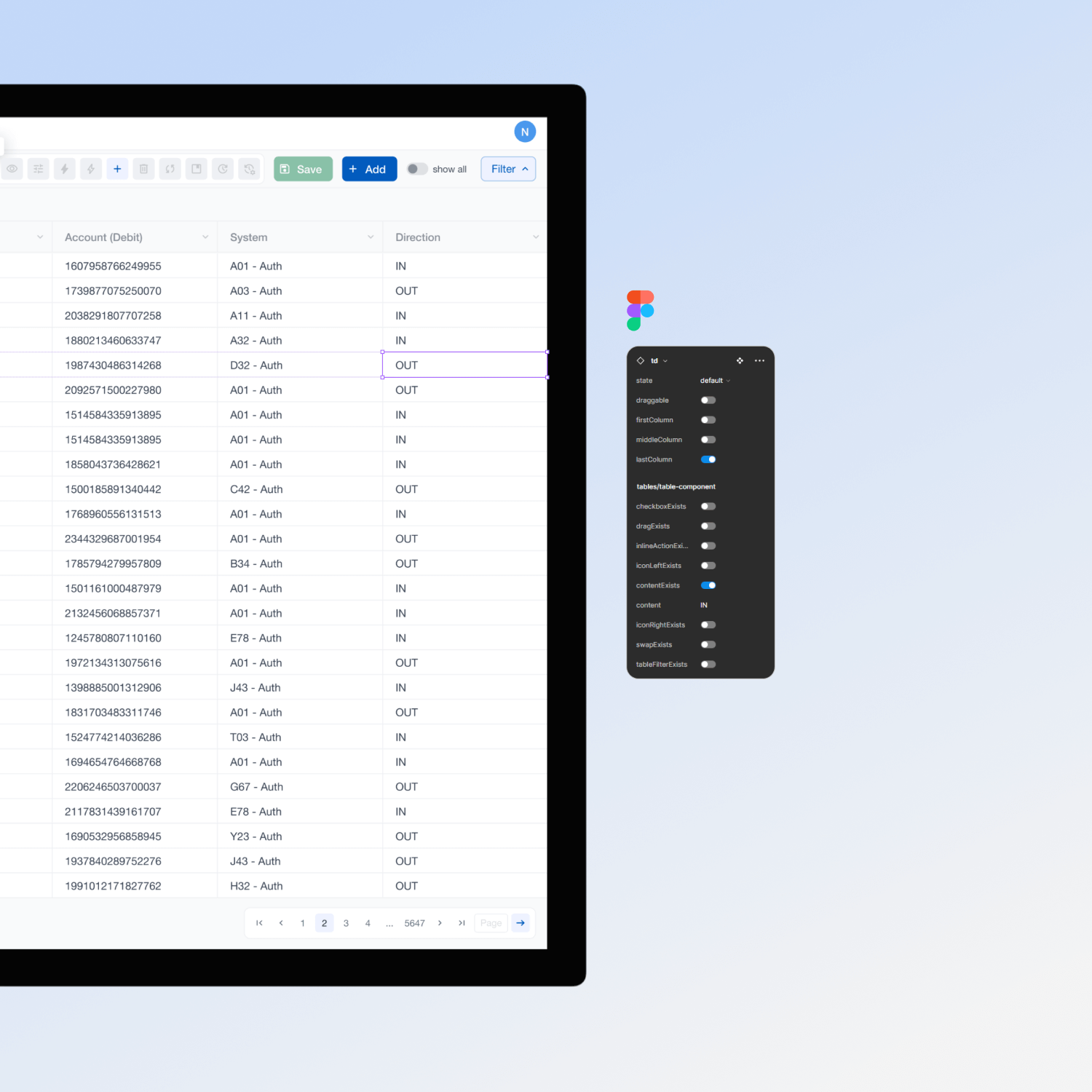Viewport: 1092px width, 1092px height.
Task: Click the trash delete icon
Action: 143,169
